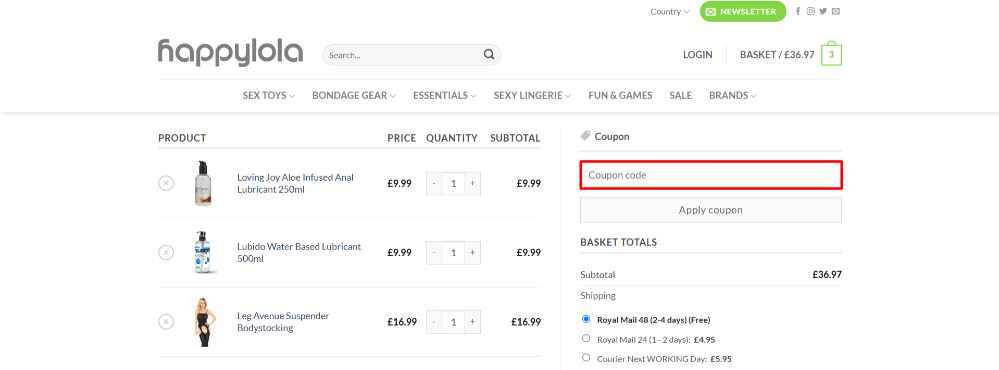Click the Apply coupon button

[710, 210]
